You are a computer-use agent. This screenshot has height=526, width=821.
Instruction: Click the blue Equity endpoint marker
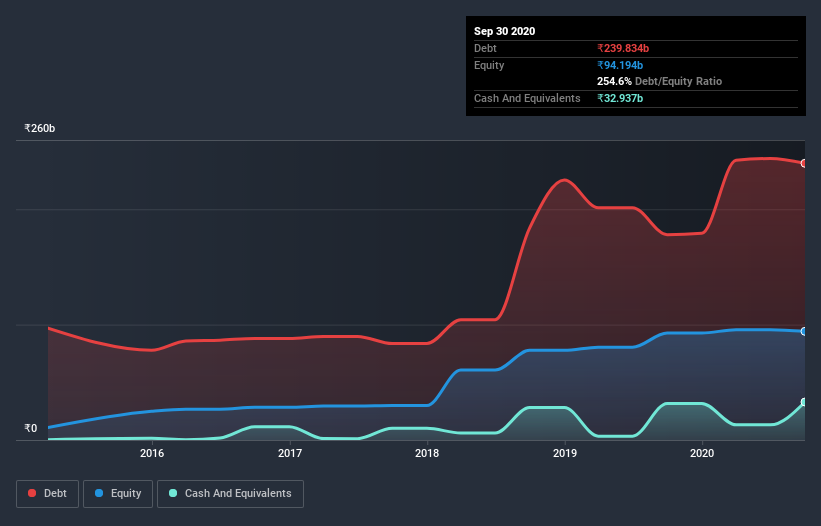pos(804,331)
